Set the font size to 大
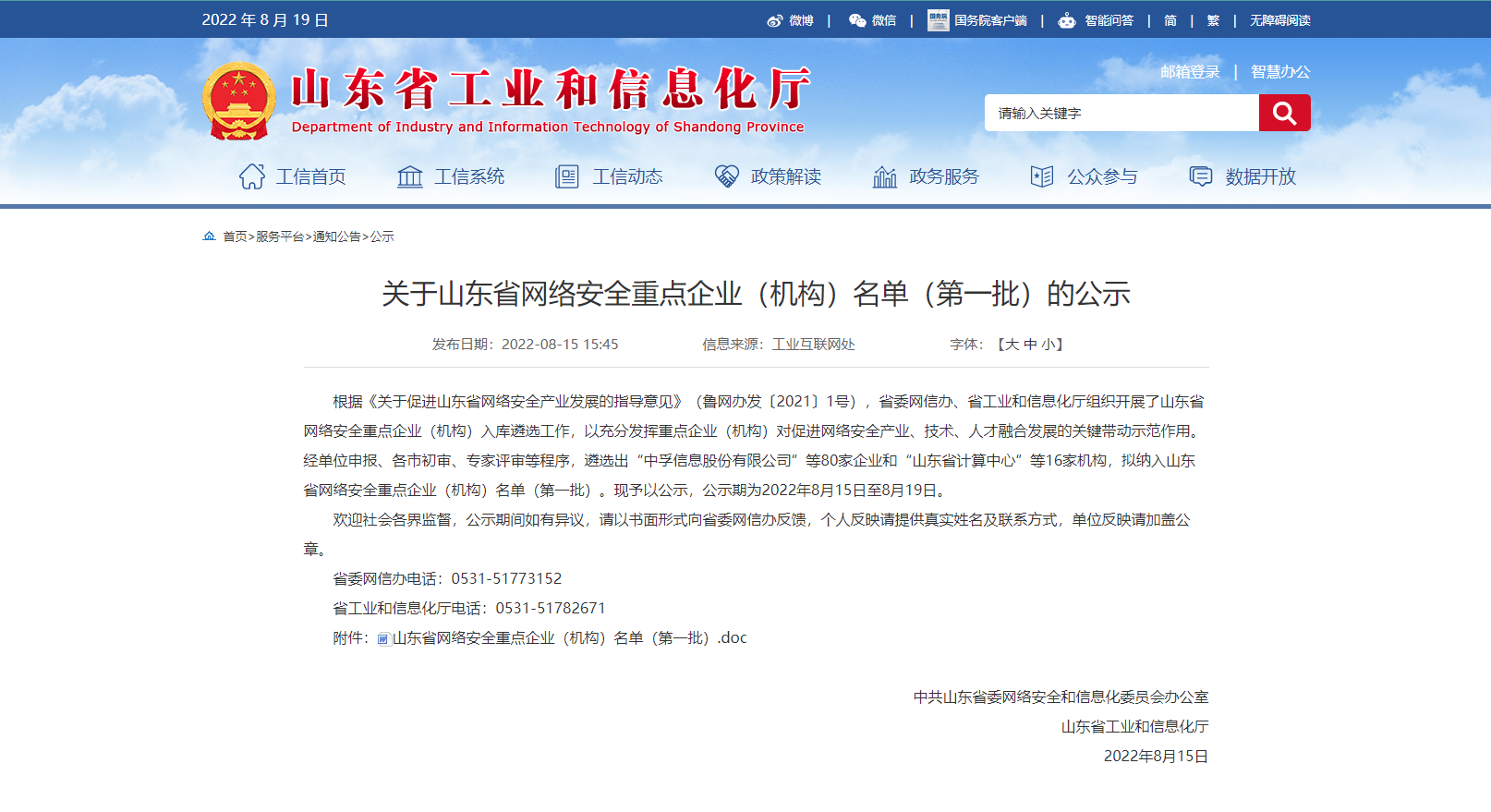 1012,345
